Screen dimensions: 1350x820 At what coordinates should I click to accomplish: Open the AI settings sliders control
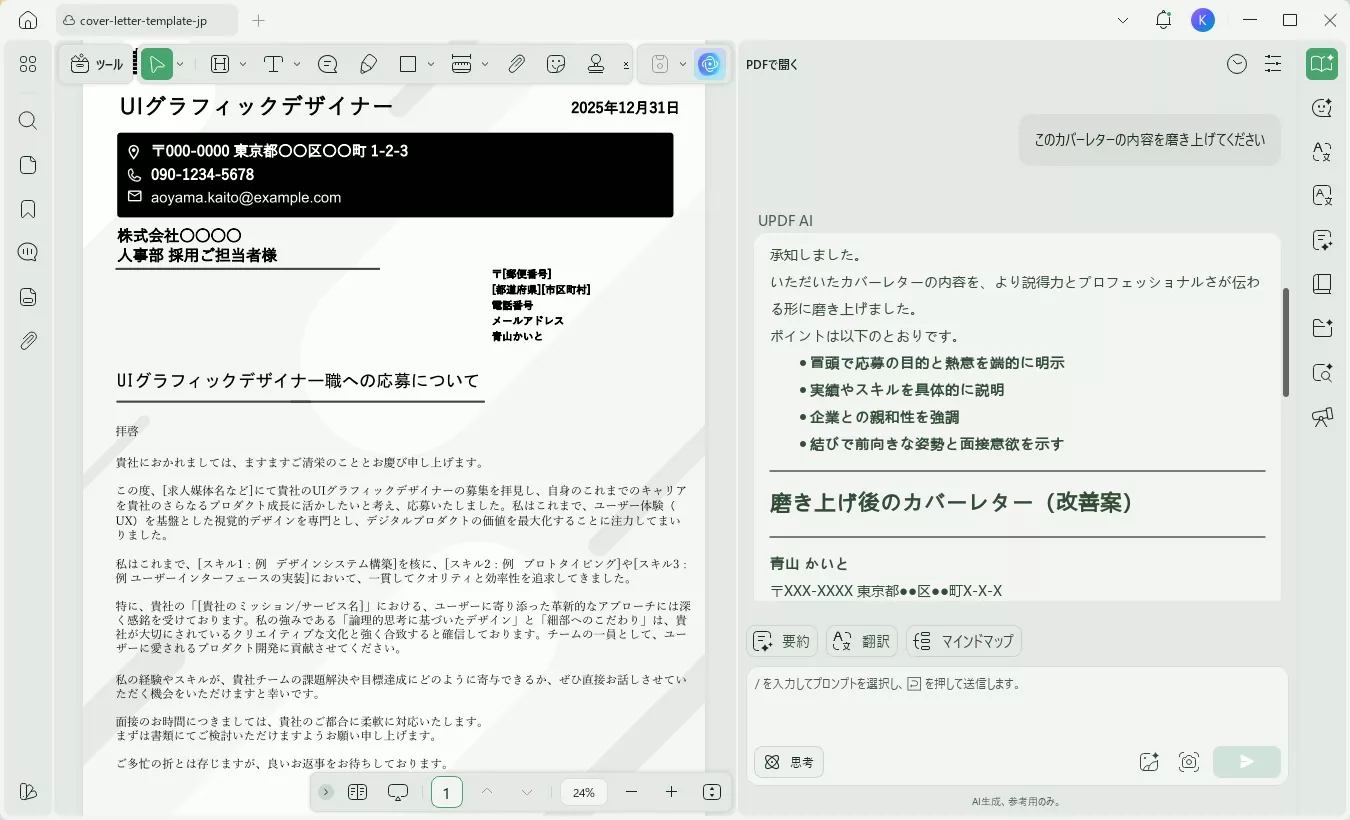coord(1273,63)
